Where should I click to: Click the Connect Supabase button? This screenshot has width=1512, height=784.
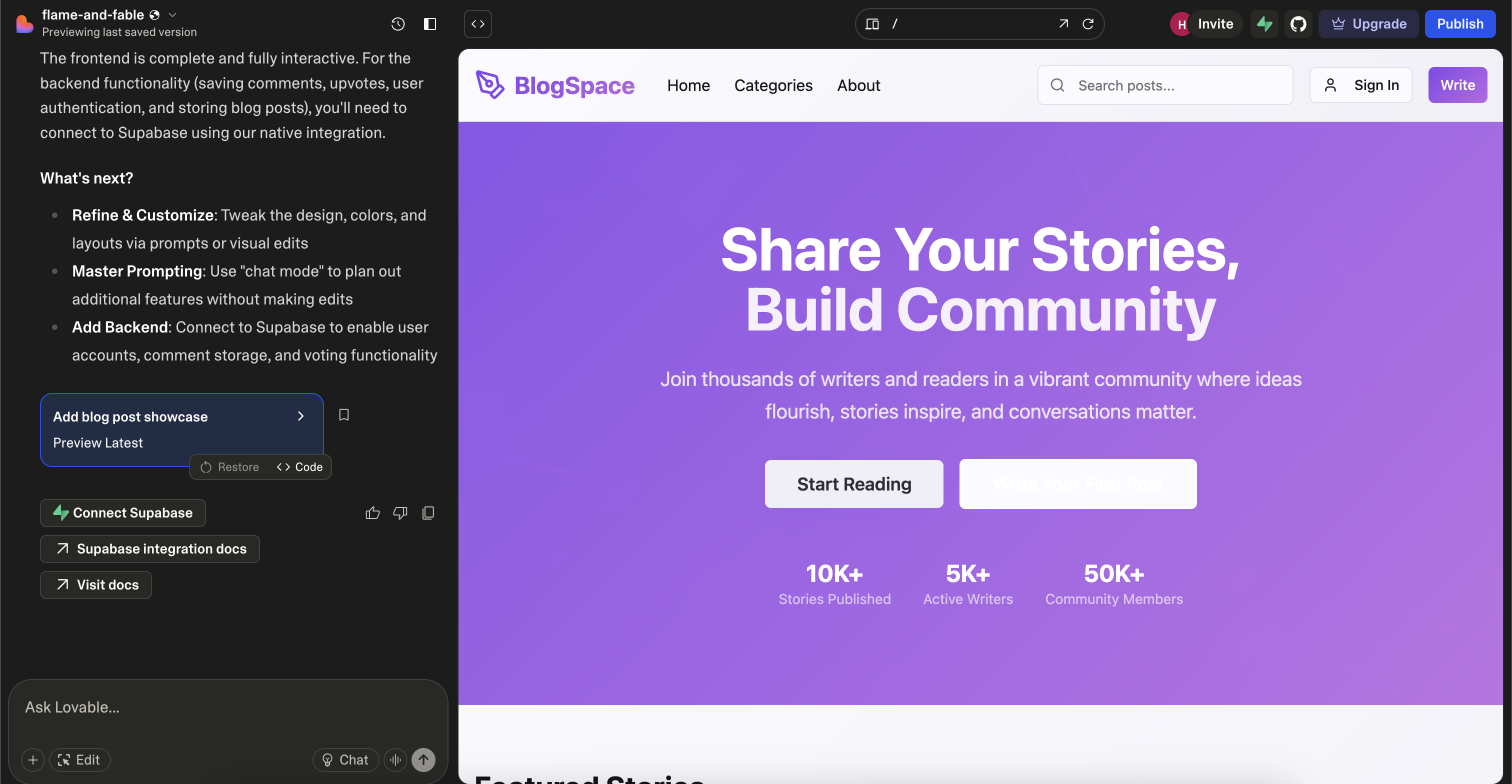(122, 513)
